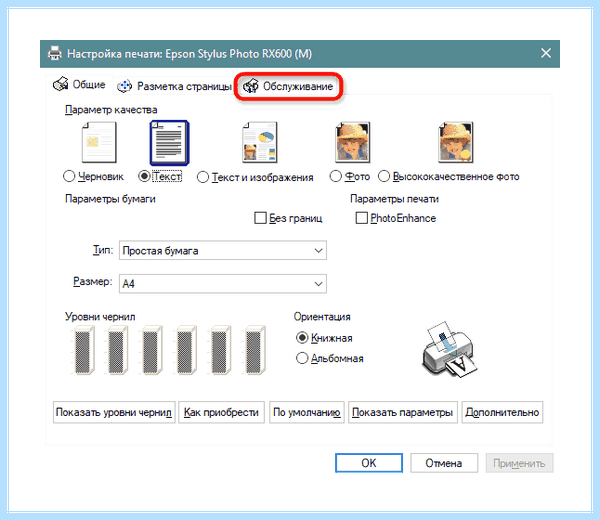
Task: Confirm settings with the OK button
Action: [369, 463]
